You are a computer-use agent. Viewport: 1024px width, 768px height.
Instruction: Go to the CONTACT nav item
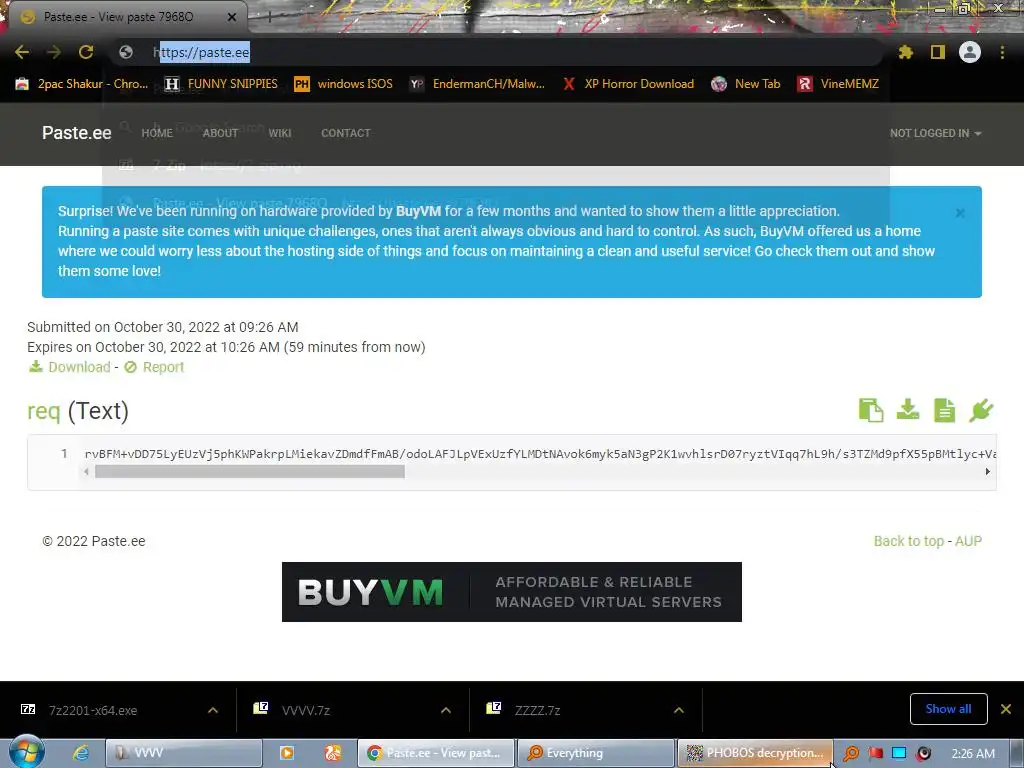click(x=345, y=133)
